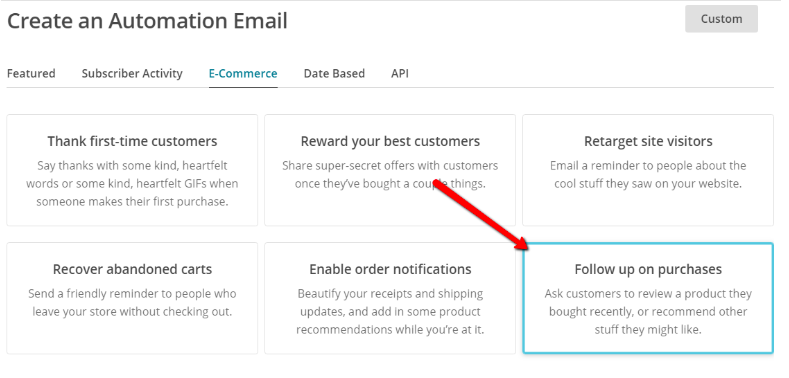
Task: Click the Follow up on purchases heading
Action: (x=648, y=269)
